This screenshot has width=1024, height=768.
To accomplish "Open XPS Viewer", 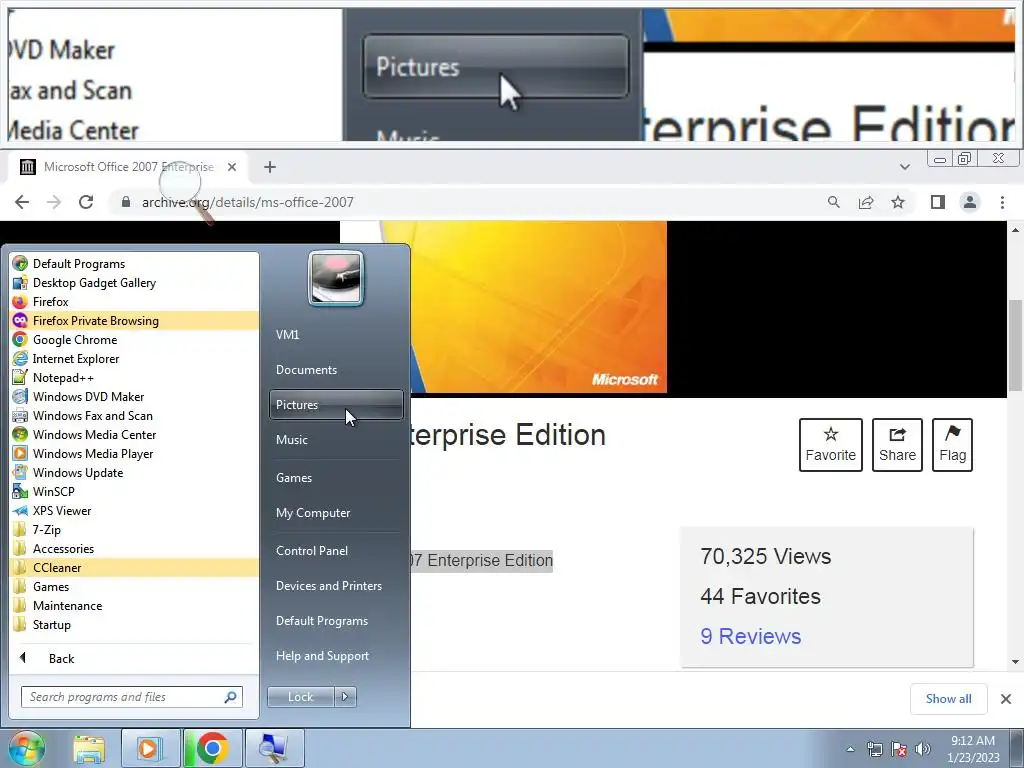I will pos(135,511).
